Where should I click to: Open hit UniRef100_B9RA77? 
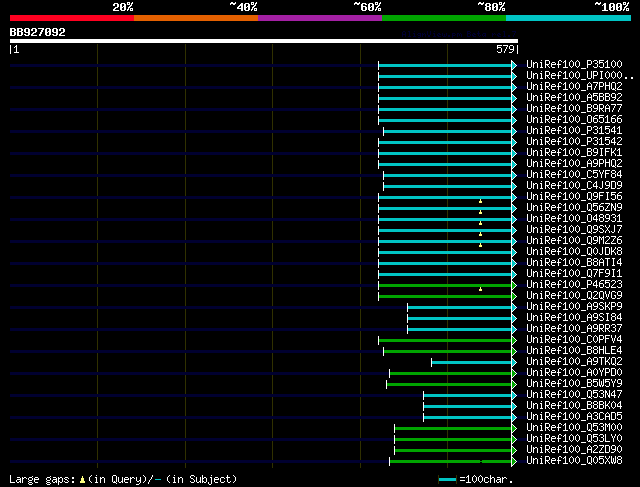[574, 109]
